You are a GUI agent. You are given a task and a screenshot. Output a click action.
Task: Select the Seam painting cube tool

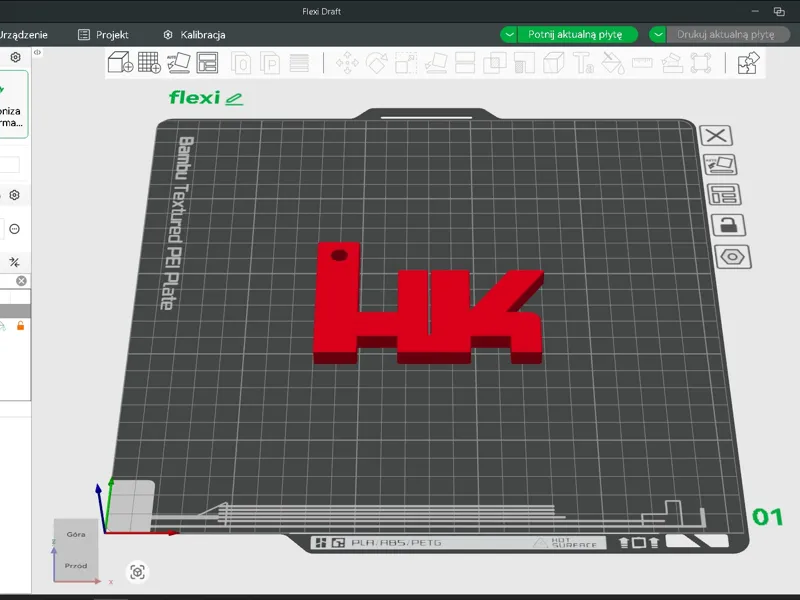[x=554, y=63]
